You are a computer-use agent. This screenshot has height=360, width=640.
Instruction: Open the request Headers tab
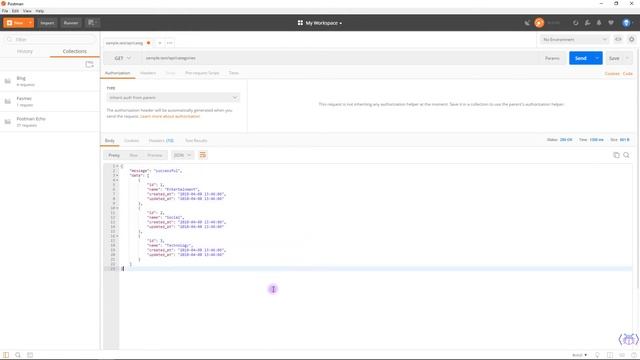click(148, 73)
